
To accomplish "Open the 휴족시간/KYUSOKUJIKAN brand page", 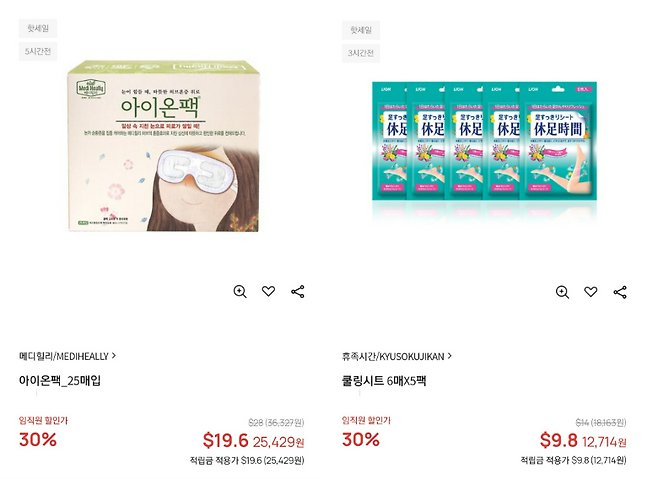I will click(x=393, y=356).
